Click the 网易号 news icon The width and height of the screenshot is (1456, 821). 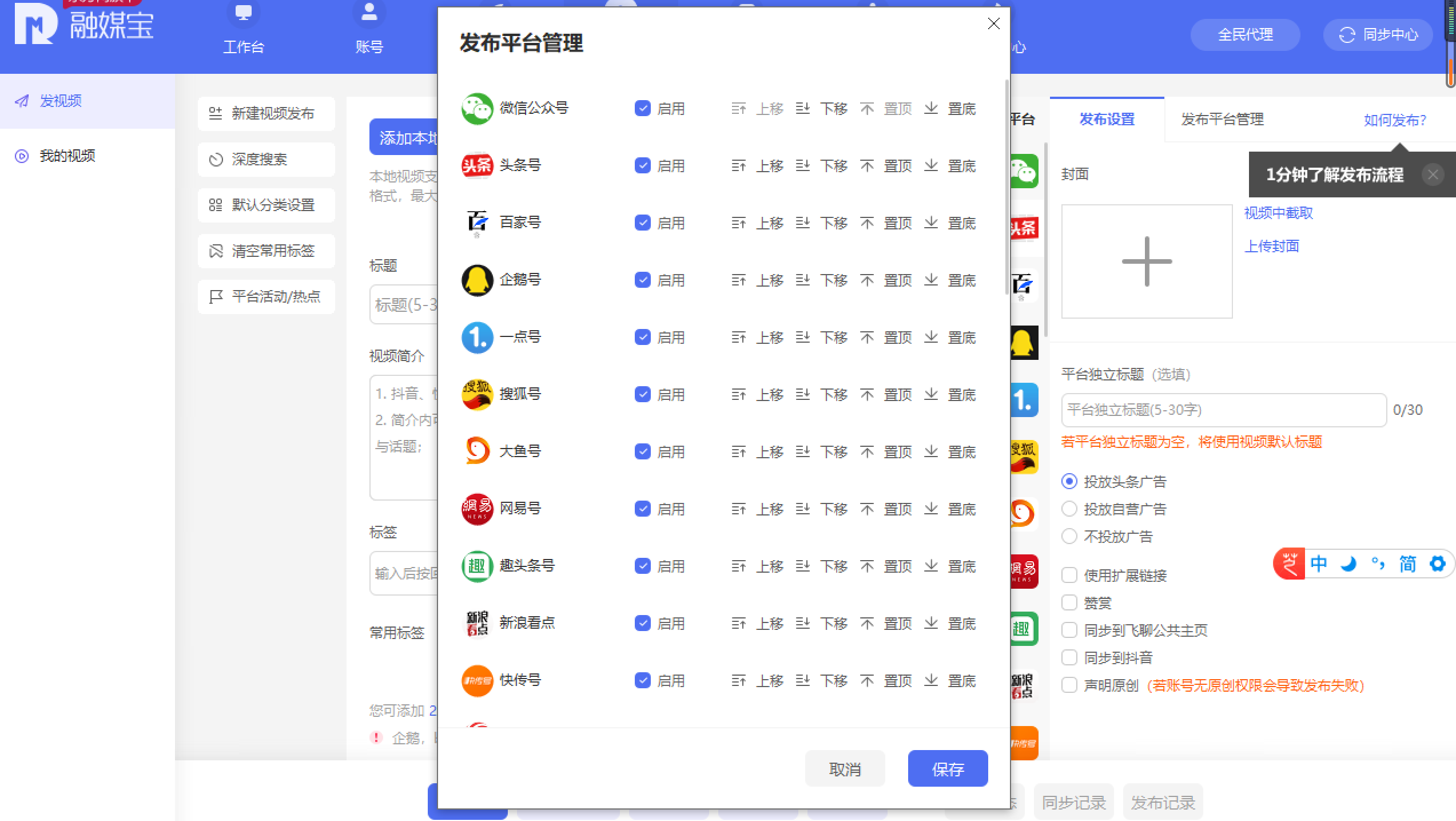(477, 509)
